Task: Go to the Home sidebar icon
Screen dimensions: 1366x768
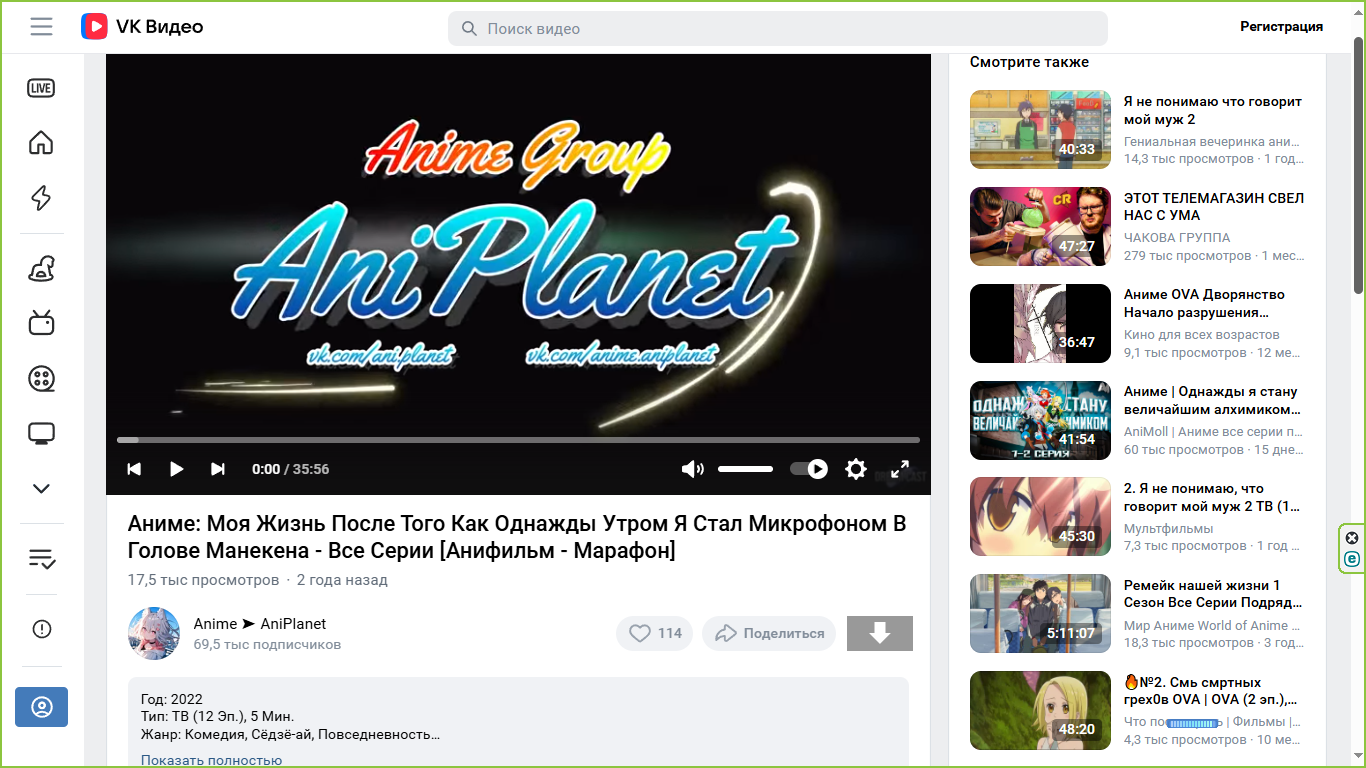Action: pyautogui.click(x=41, y=142)
